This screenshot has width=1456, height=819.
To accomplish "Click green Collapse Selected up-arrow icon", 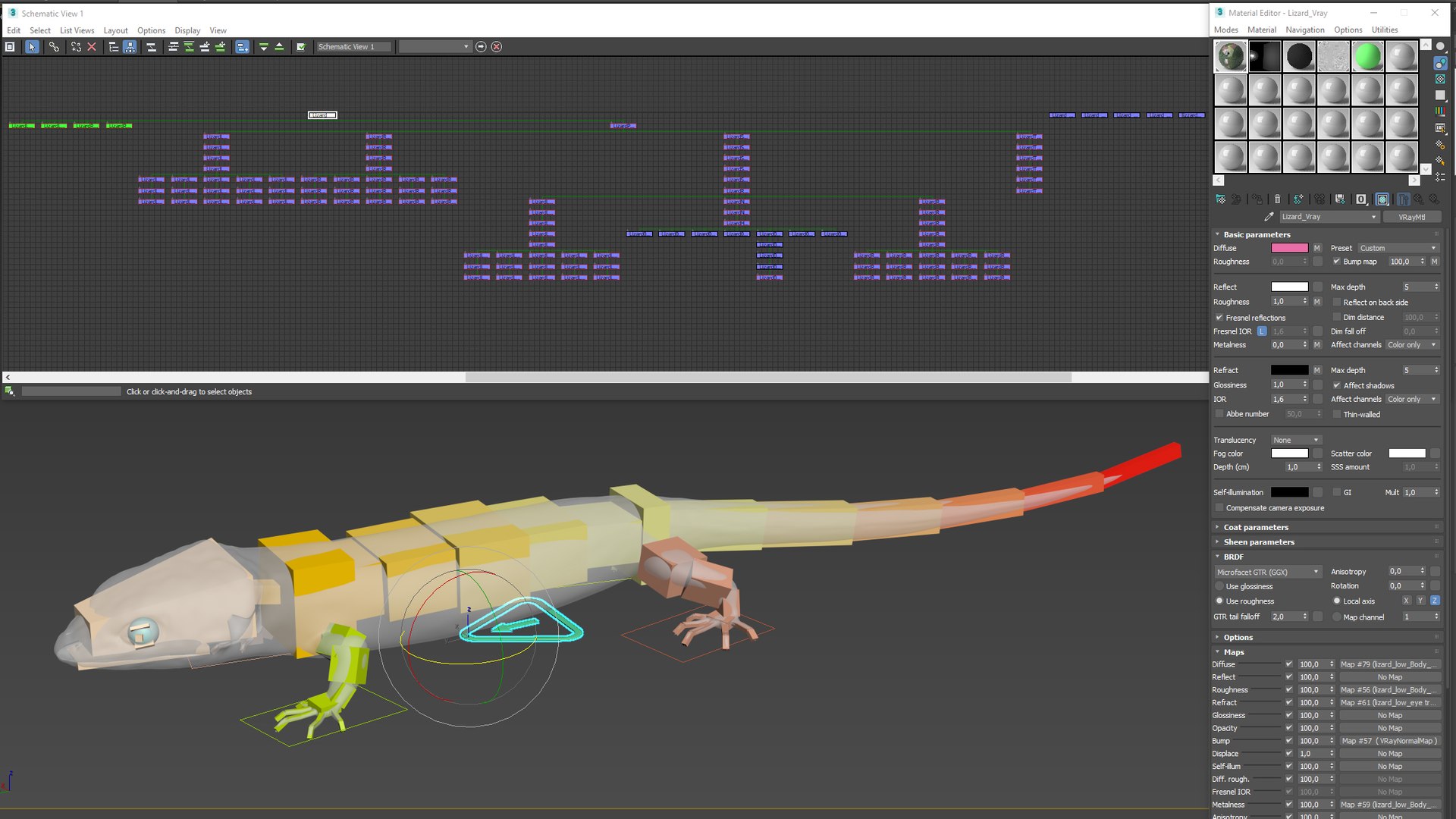I will click(x=280, y=47).
